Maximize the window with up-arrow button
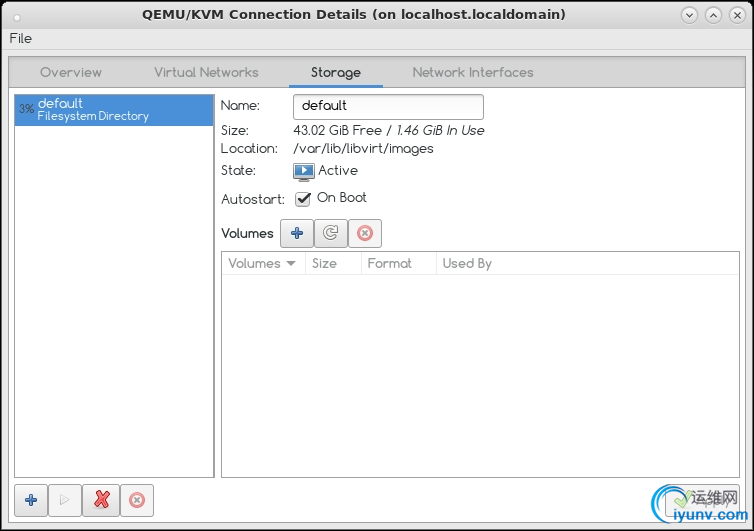Image resolution: width=754 pixels, height=531 pixels. click(x=713, y=15)
